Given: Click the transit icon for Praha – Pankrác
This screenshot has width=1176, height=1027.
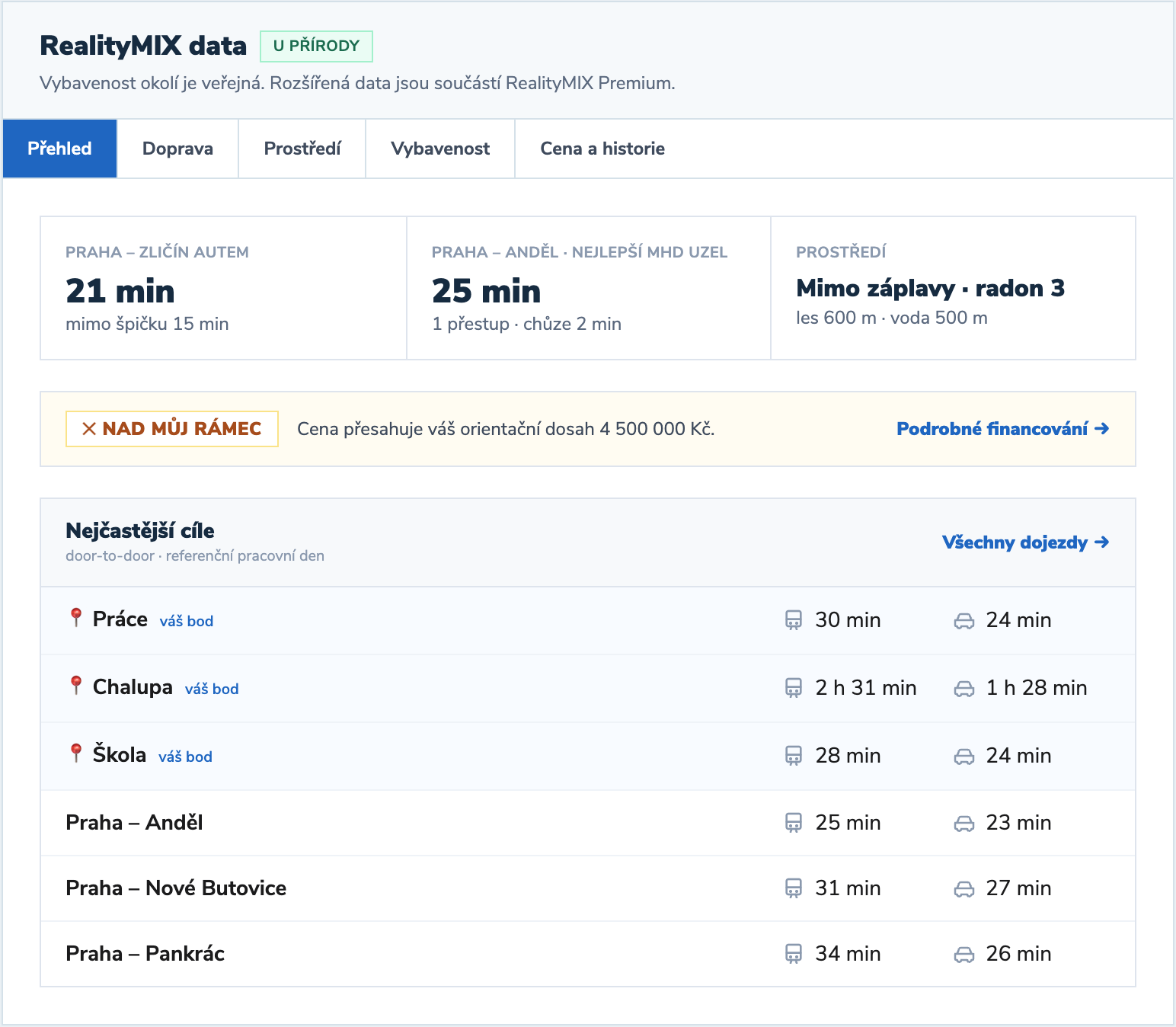Looking at the screenshot, I should point(793,954).
